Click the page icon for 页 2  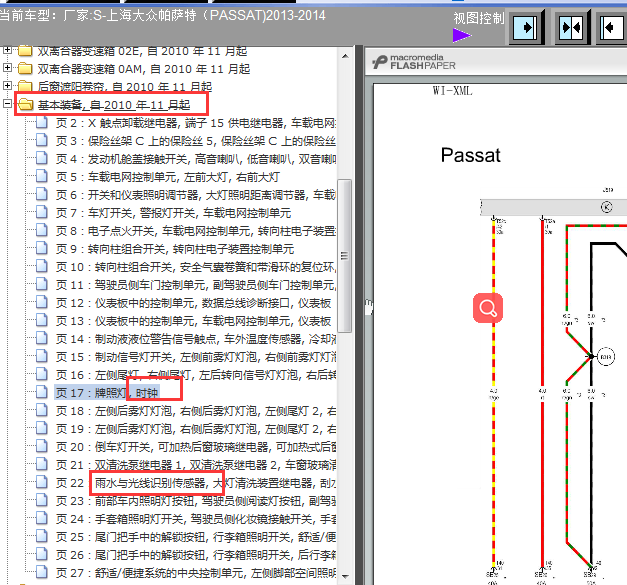42,122
